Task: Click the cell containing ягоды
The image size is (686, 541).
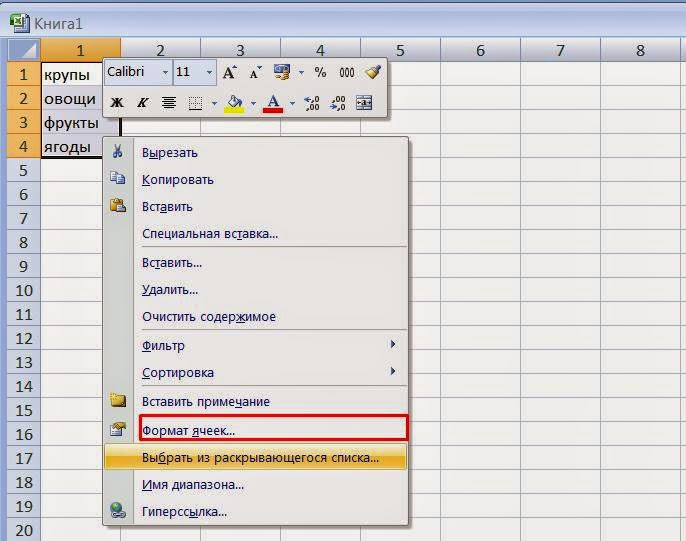Action: [x=72, y=147]
